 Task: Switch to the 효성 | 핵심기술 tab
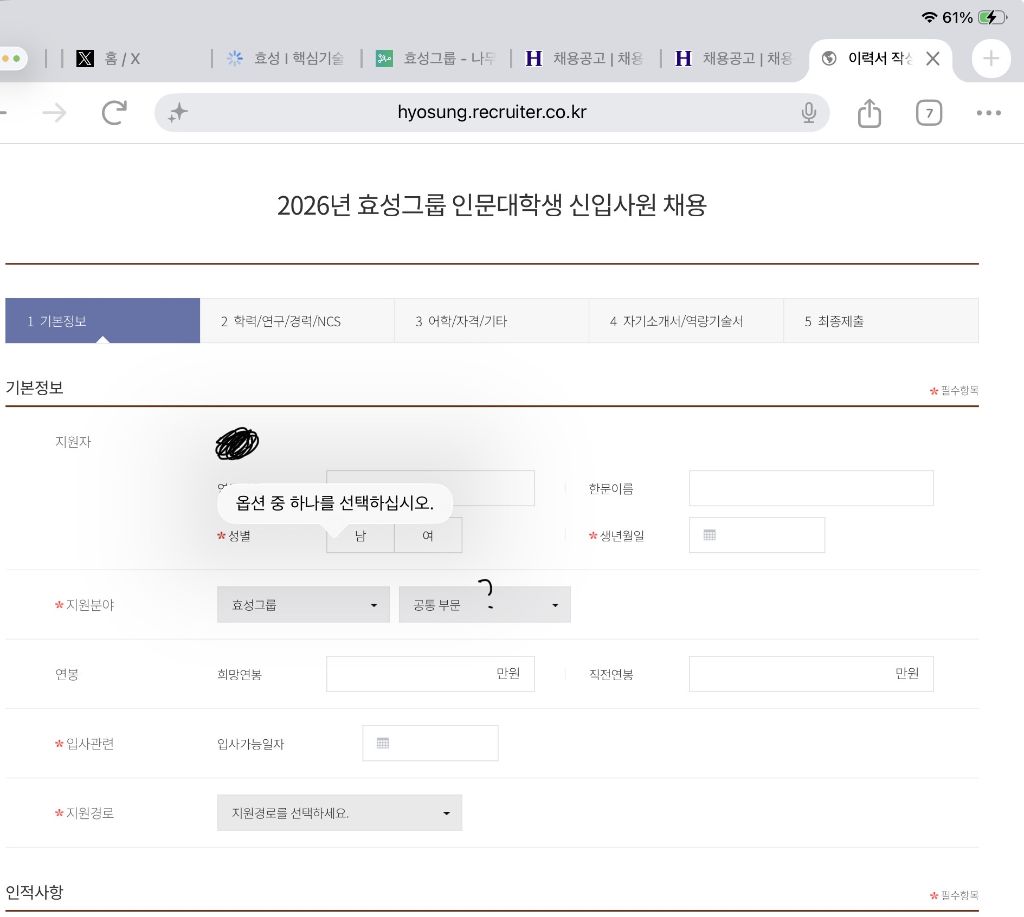(285, 58)
